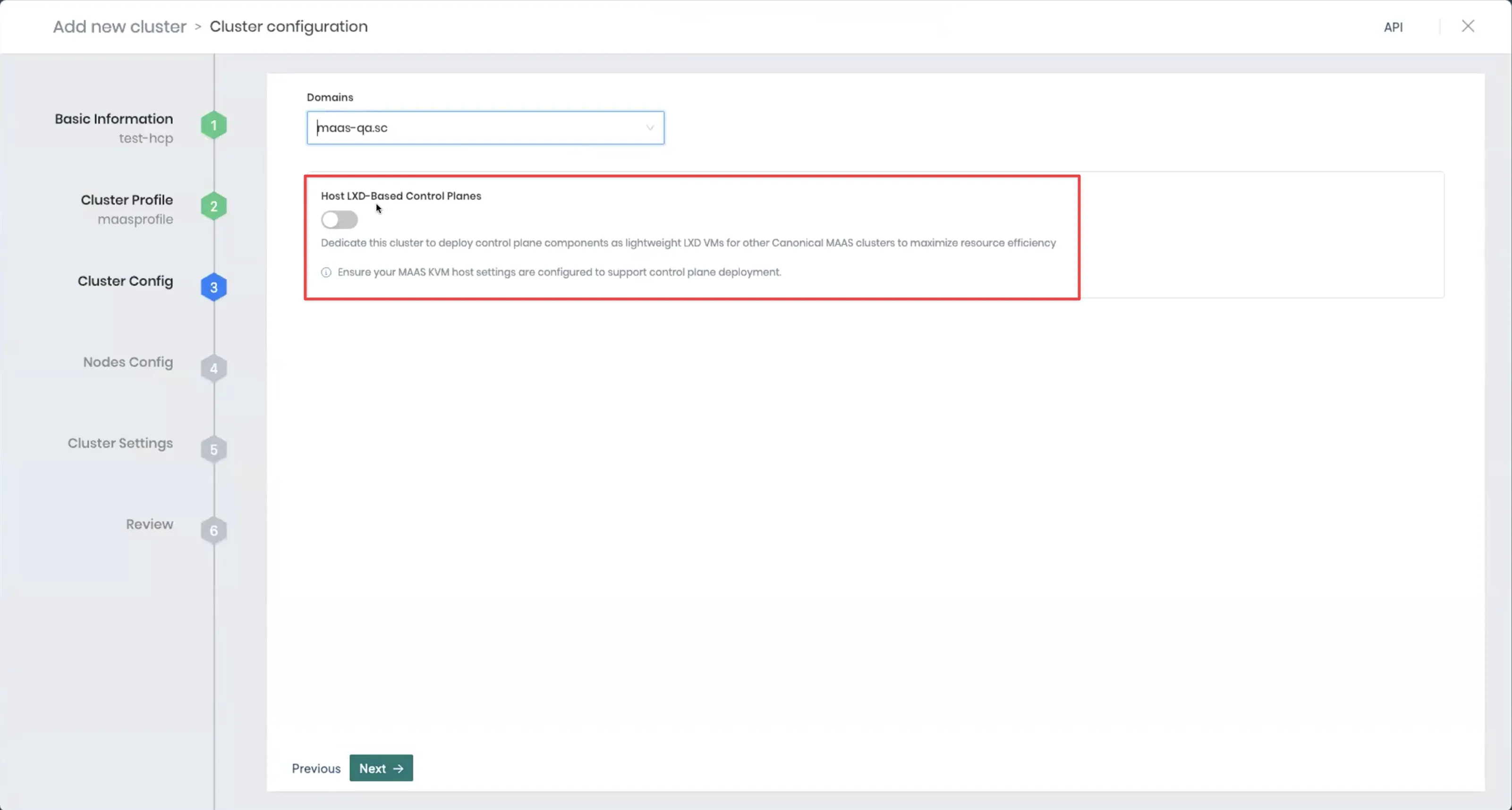The image size is (1512, 810).
Task: Open the Cluster Profile step
Action: (127, 200)
